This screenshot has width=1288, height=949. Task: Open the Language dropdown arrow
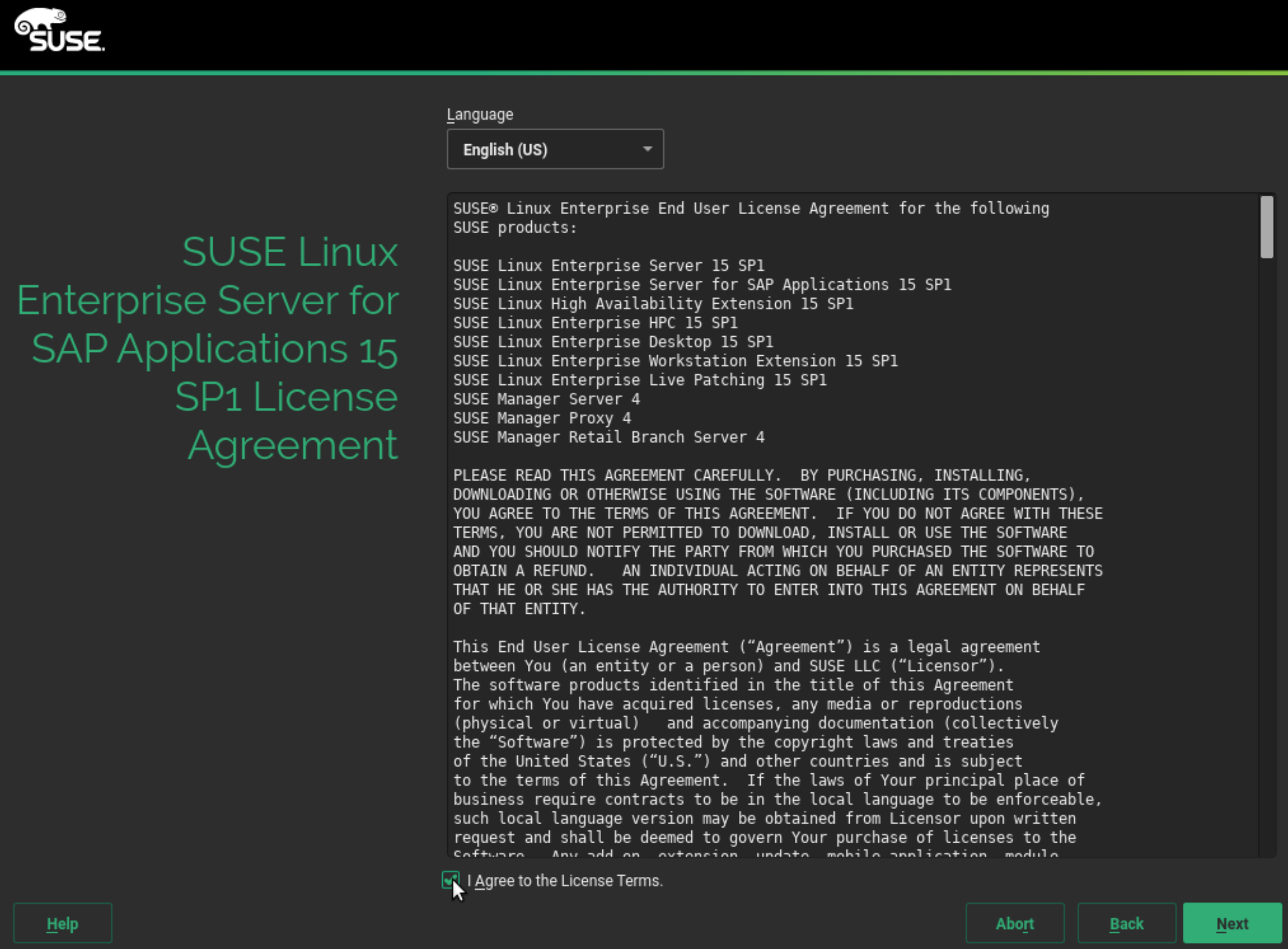(647, 149)
